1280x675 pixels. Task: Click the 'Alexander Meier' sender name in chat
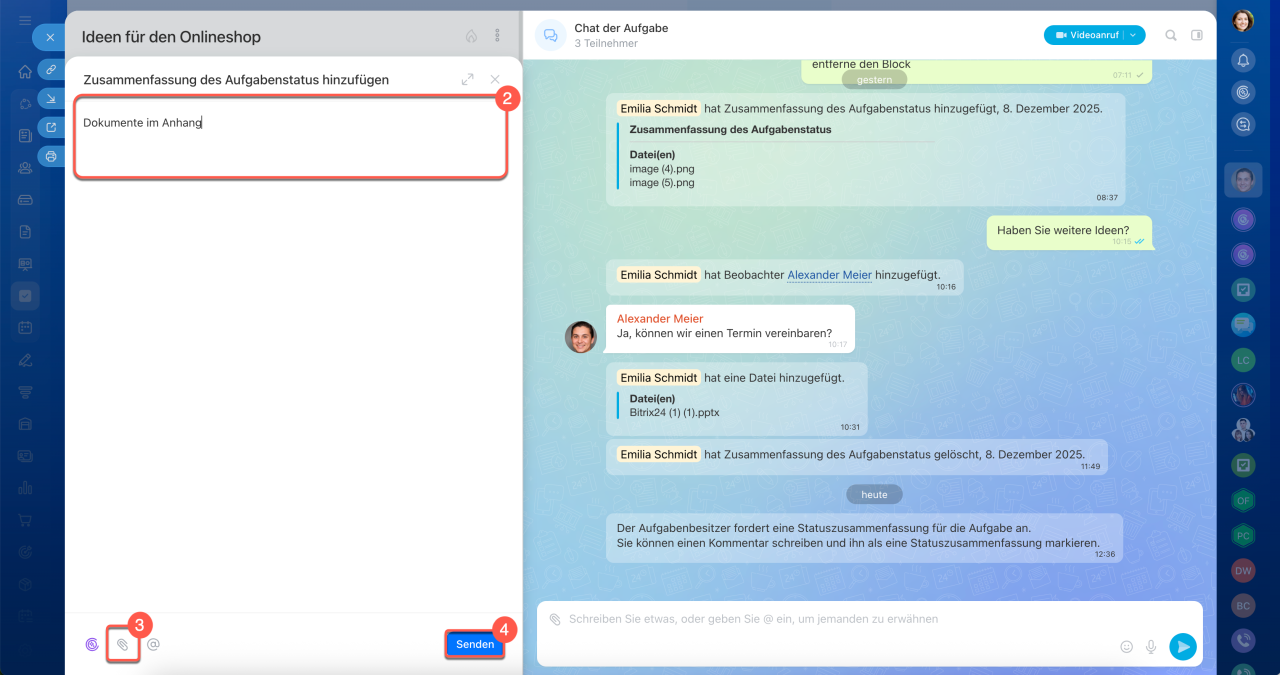[x=660, y=319]
